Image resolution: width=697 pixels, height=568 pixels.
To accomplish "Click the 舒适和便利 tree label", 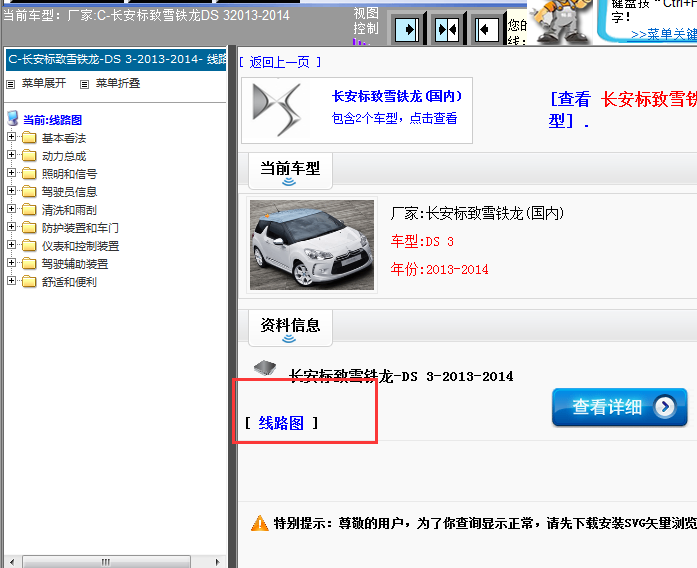I will (69, 282).
